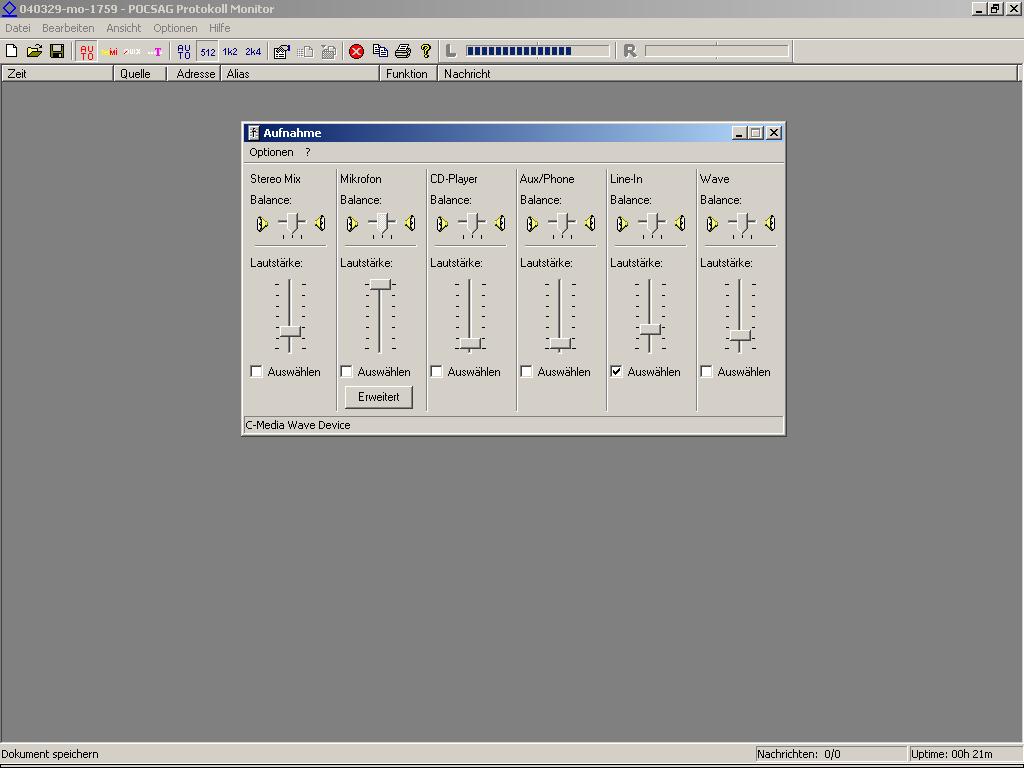Click the red stop icon in the toolbar
This screenshot has width=1024, height=768.
356,51
